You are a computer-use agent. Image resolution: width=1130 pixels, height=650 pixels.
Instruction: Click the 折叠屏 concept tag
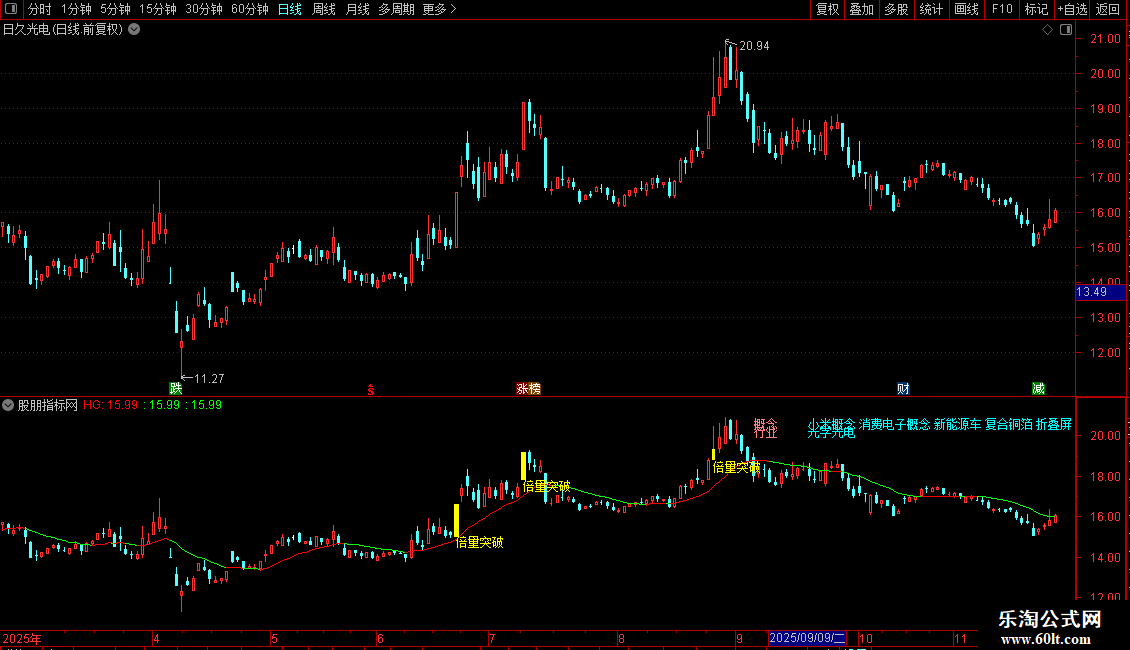point(1054,424)
